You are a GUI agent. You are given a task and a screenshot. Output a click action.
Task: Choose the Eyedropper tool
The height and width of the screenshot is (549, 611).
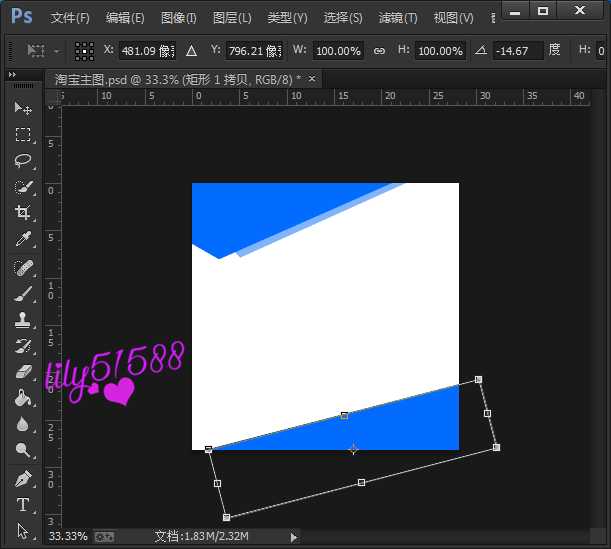tap(22, 239)
